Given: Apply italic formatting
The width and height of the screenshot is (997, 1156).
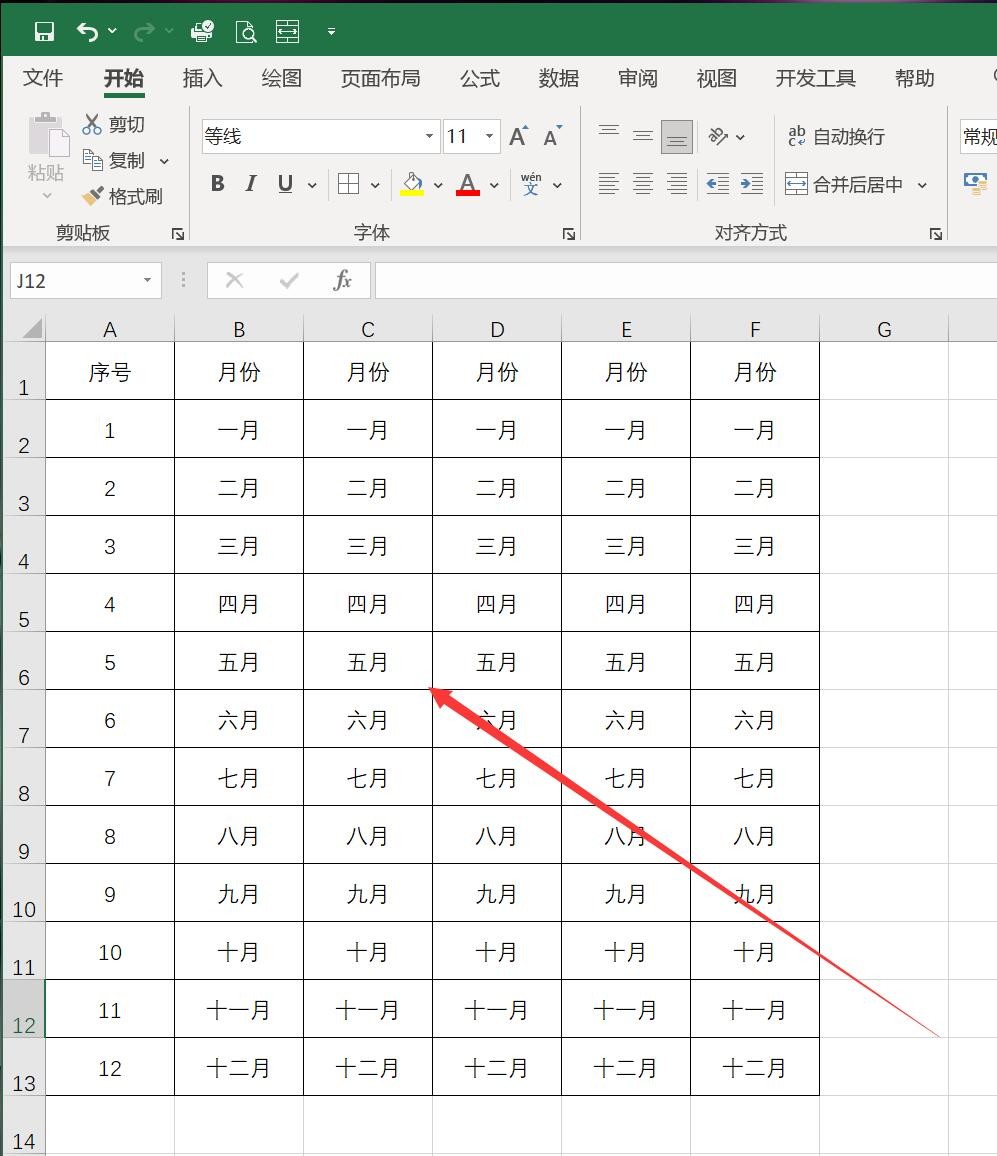Looking at the screenshot, I should [x=250, y=184].
